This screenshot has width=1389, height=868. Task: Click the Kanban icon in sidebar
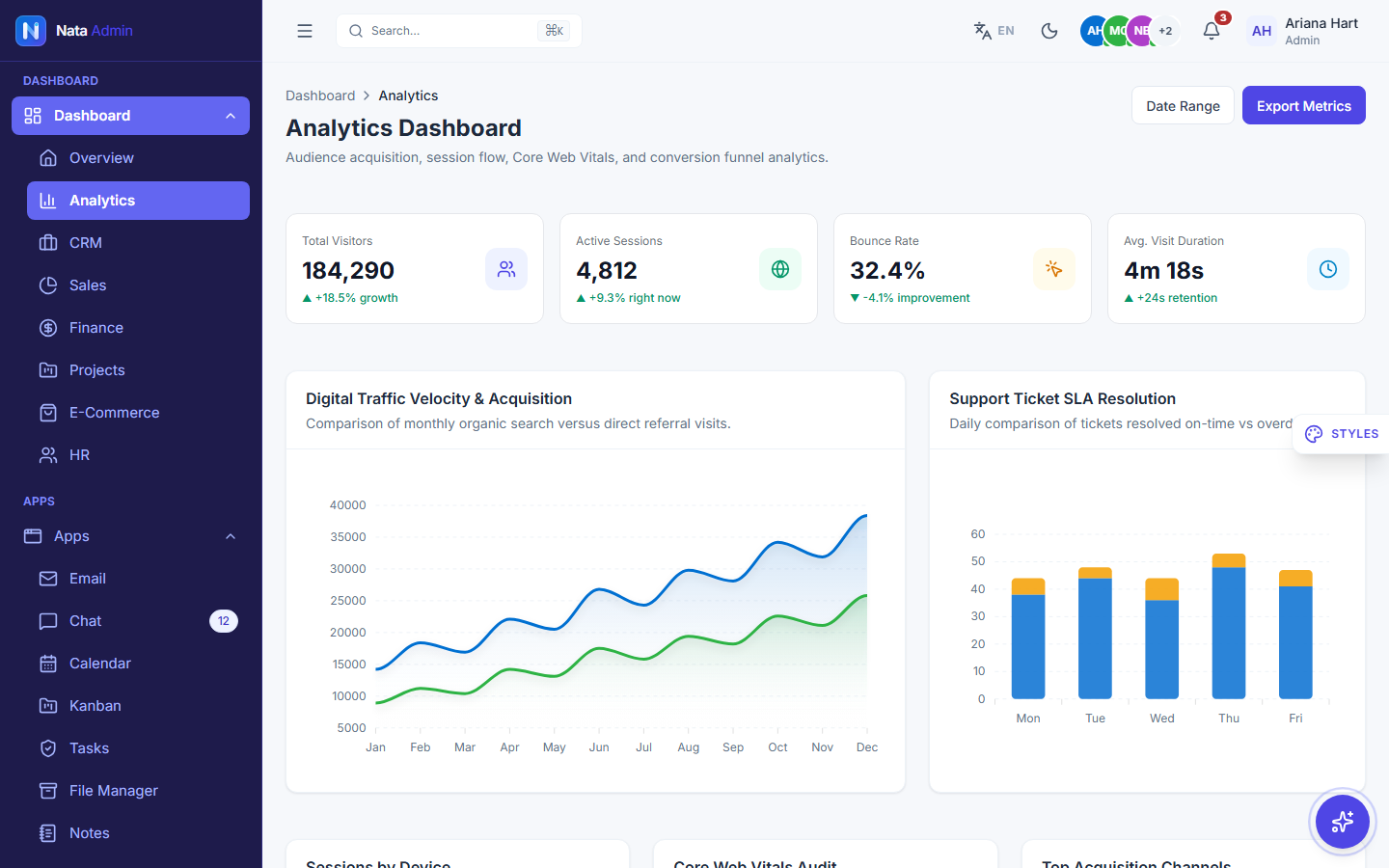point(48,706)
